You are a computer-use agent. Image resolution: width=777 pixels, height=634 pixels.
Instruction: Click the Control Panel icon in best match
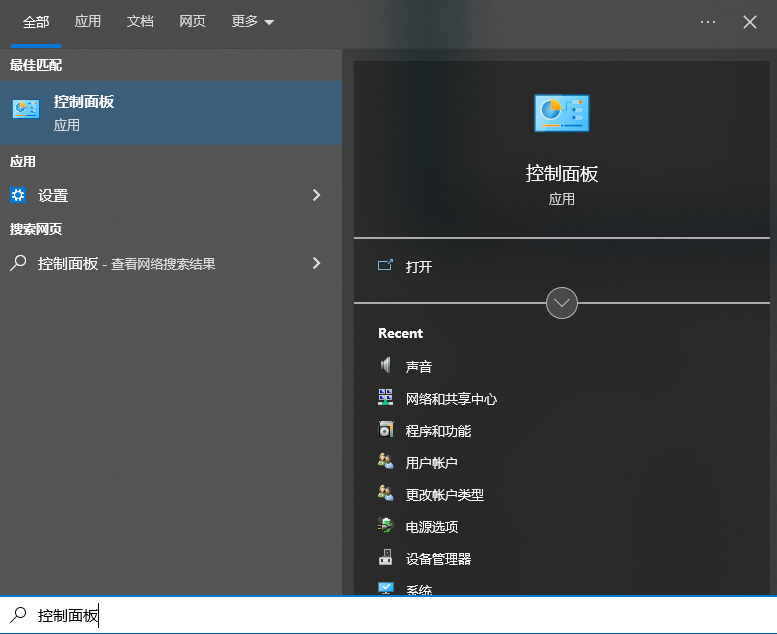(26, 109)
